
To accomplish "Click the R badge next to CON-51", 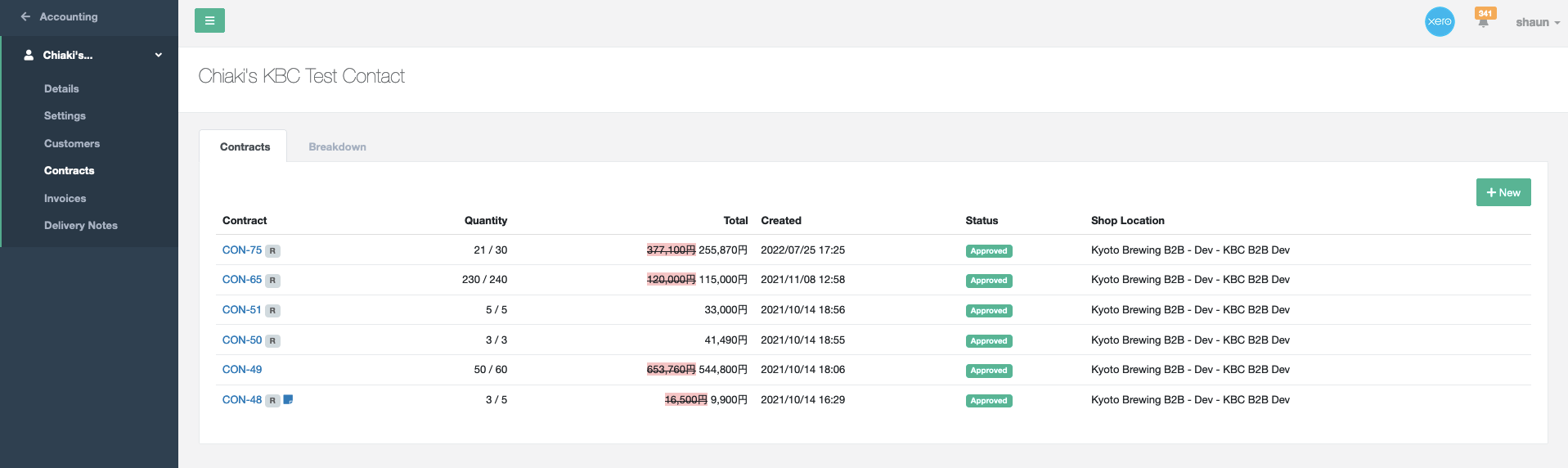I will [x=272, y=311].
